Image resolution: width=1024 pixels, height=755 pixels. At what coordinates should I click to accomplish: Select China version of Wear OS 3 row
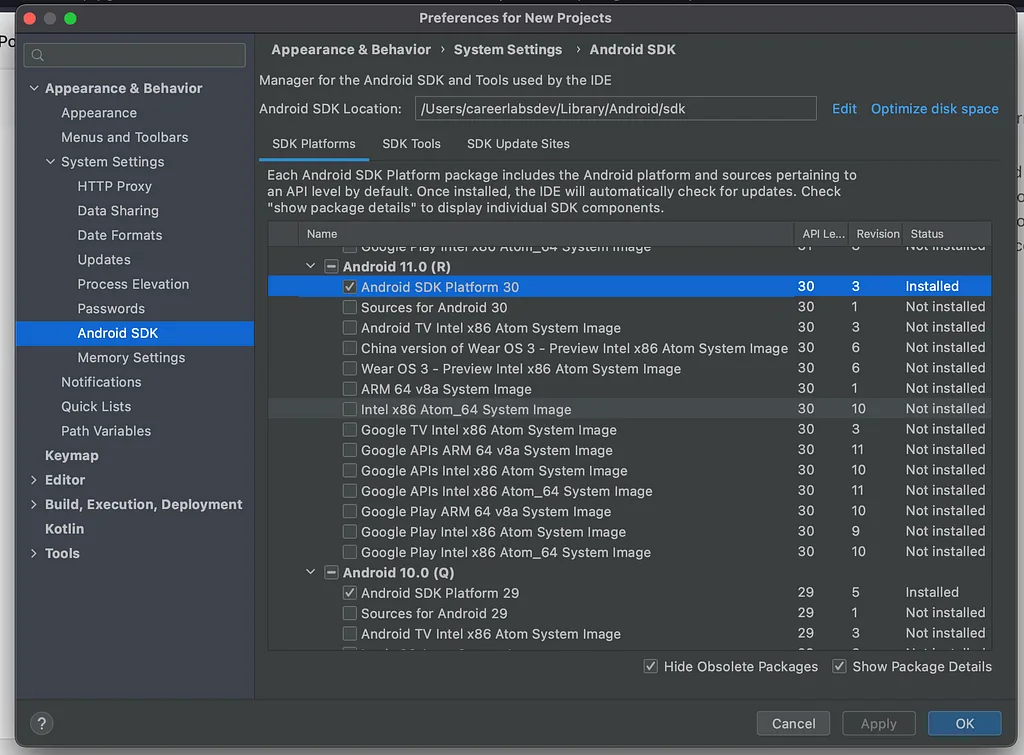(630, 348)
